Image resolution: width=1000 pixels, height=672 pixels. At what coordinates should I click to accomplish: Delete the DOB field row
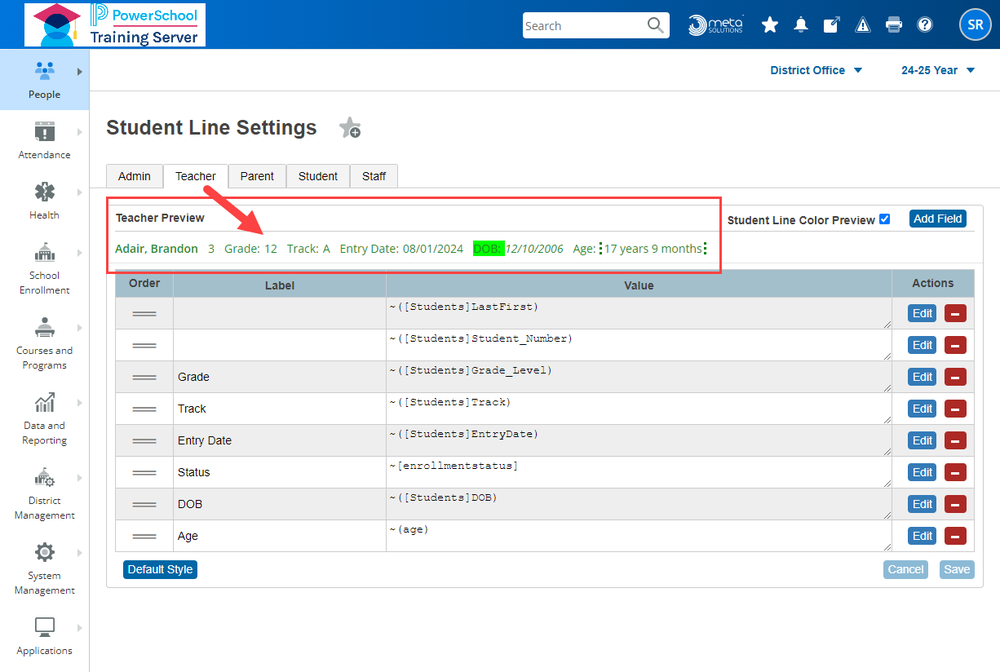pyautogui.click(x=955, y=504)
